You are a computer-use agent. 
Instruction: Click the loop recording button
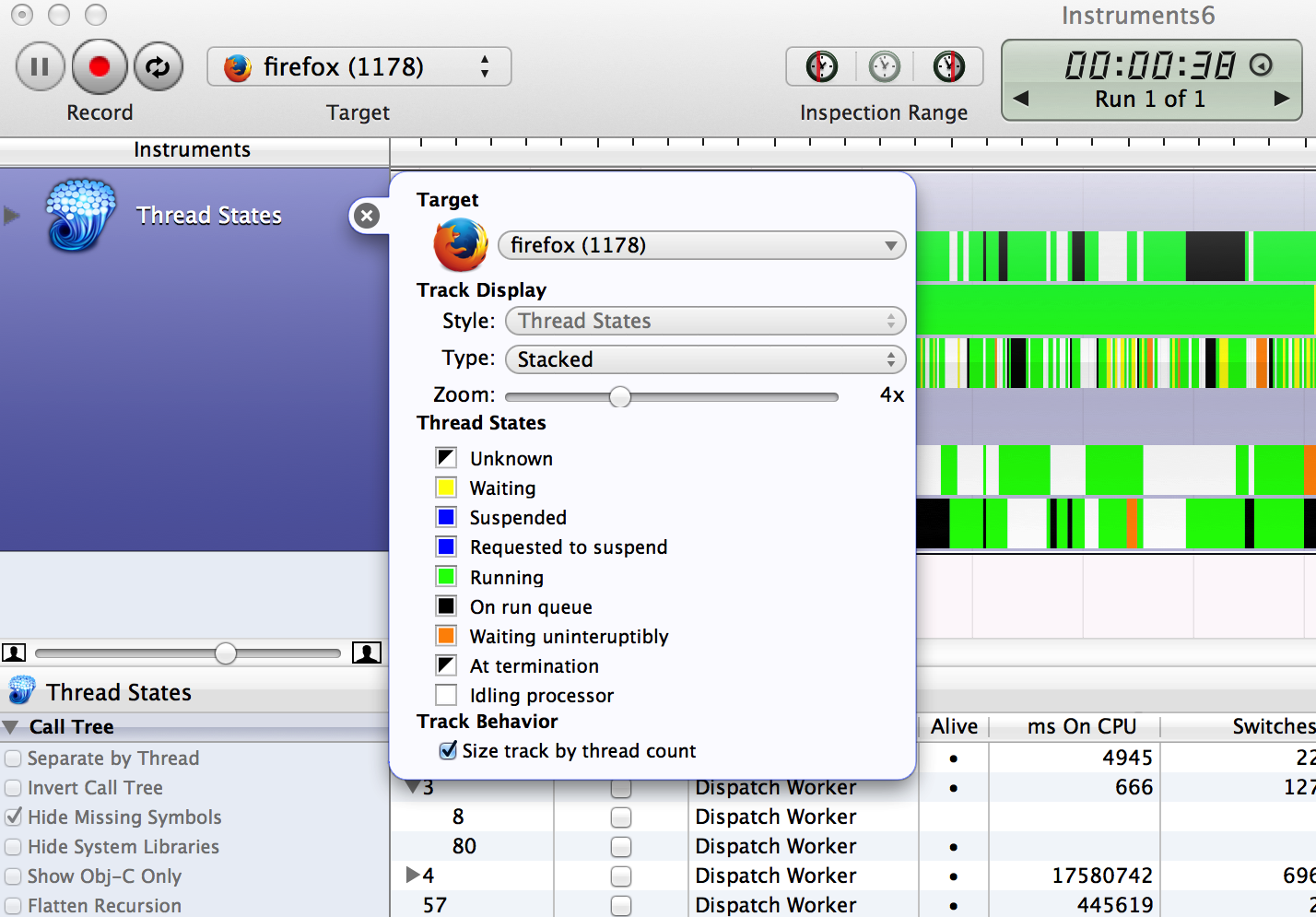click(x=159, y=67)
